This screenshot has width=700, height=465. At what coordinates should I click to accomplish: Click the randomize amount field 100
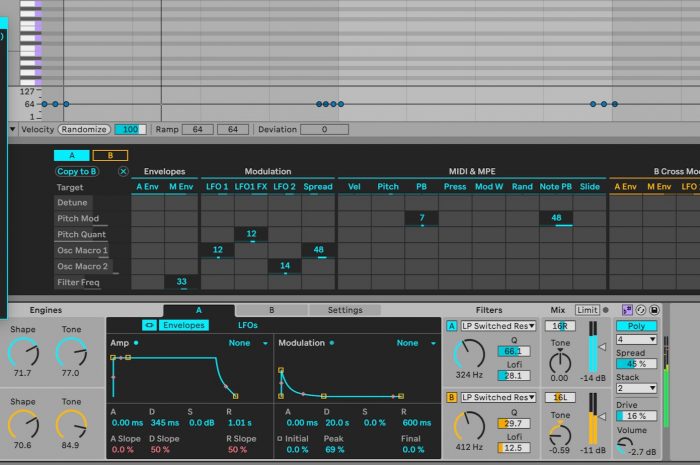[130, 129]
